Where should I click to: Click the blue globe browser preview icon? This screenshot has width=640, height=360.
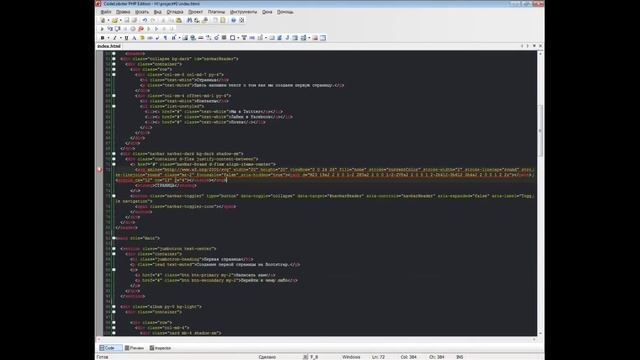click(233, 20)
